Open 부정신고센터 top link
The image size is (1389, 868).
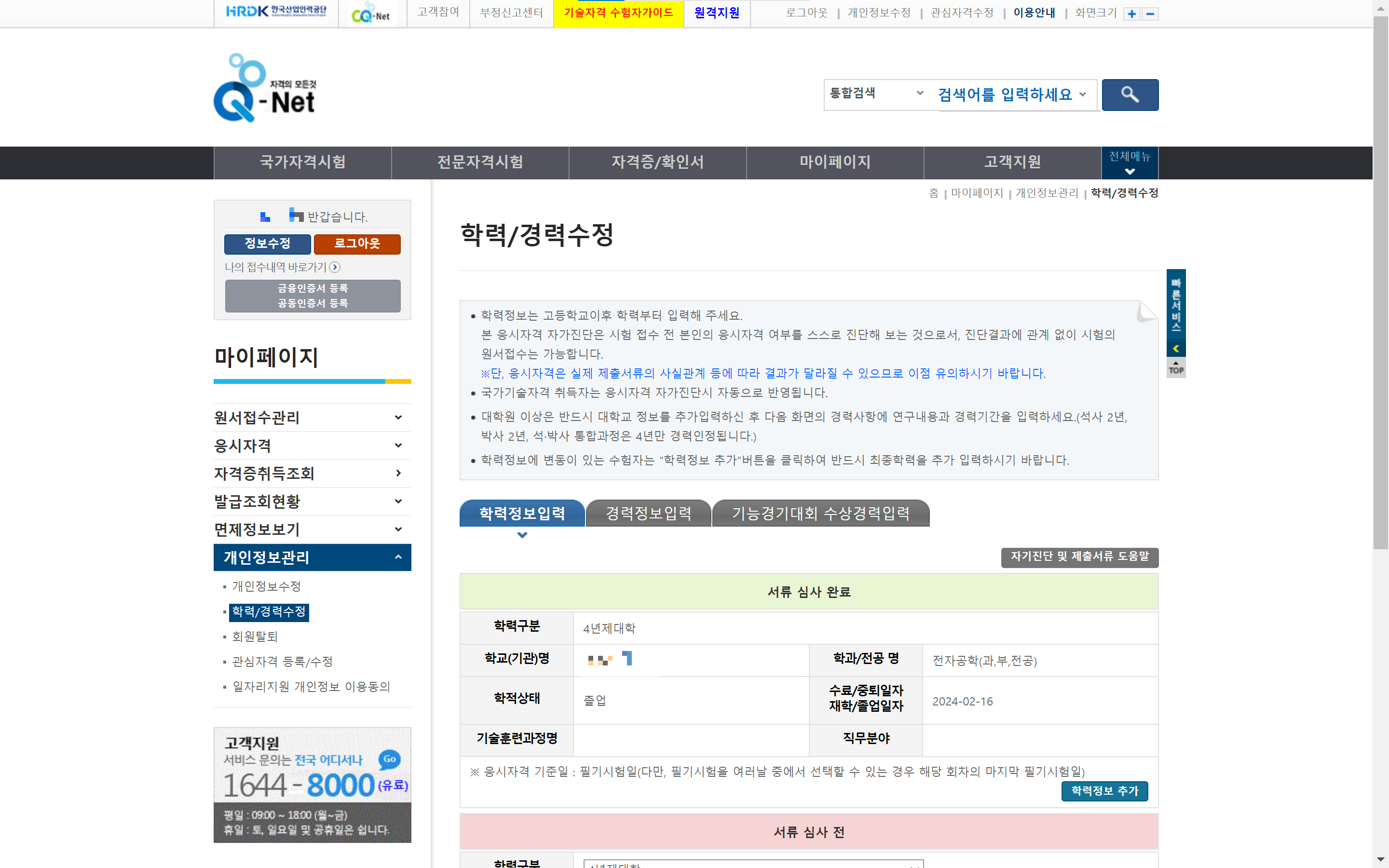tap(511, 13)
